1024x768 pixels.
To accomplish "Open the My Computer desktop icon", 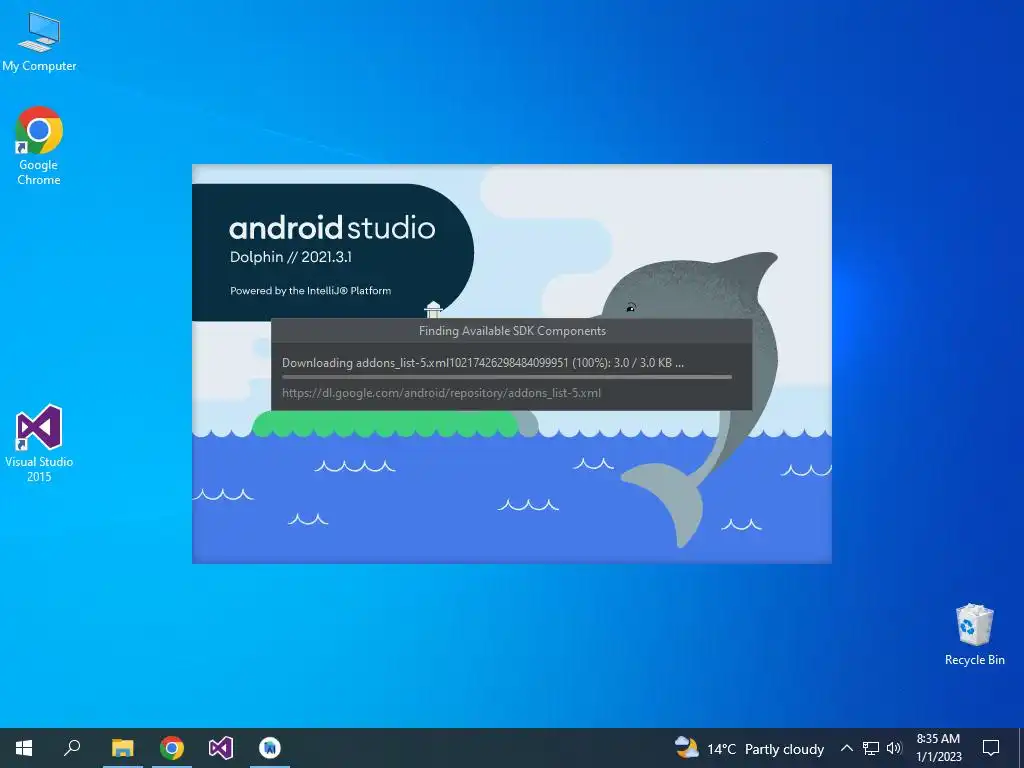I will (x=39, y=42).
